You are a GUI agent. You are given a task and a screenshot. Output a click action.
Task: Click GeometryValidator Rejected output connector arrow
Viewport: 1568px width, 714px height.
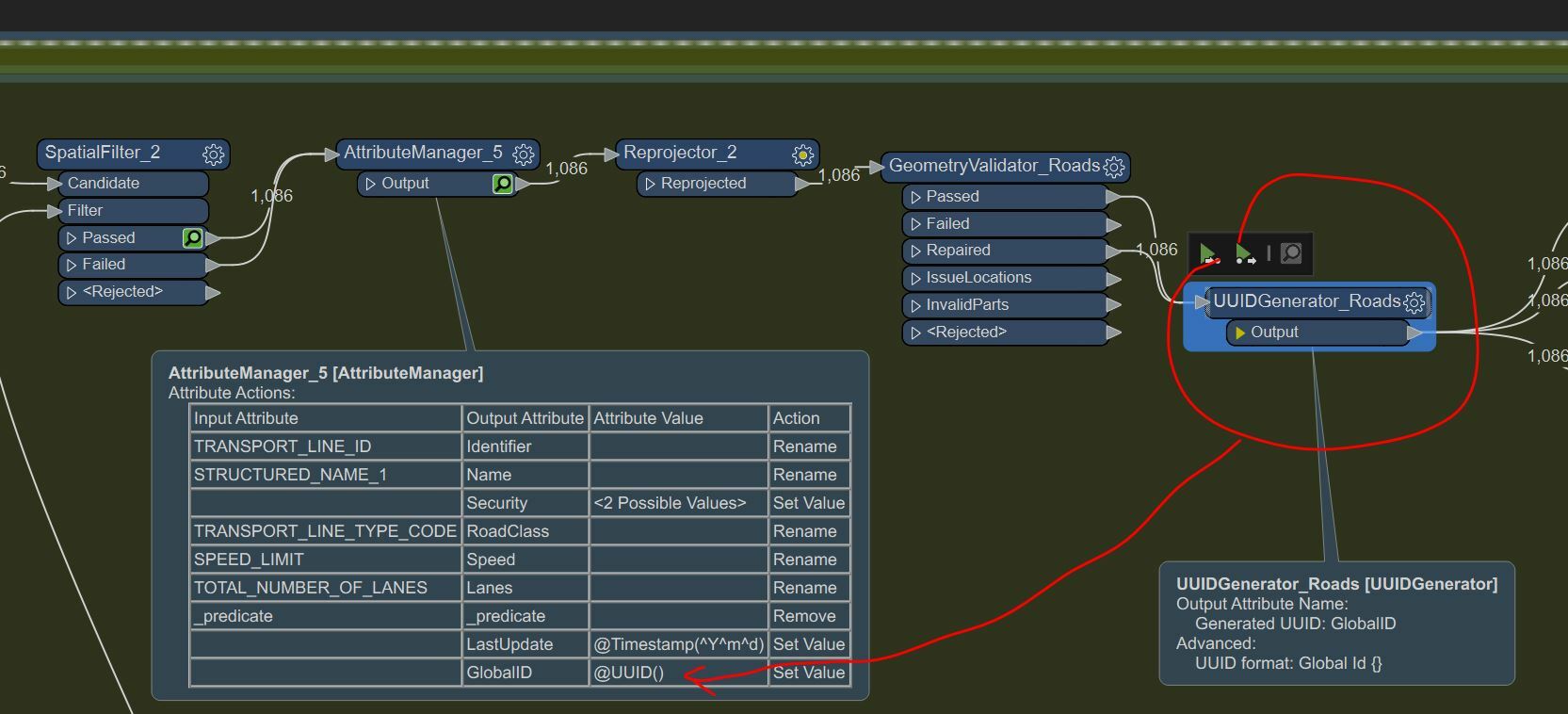click(x=1114, y=333)
